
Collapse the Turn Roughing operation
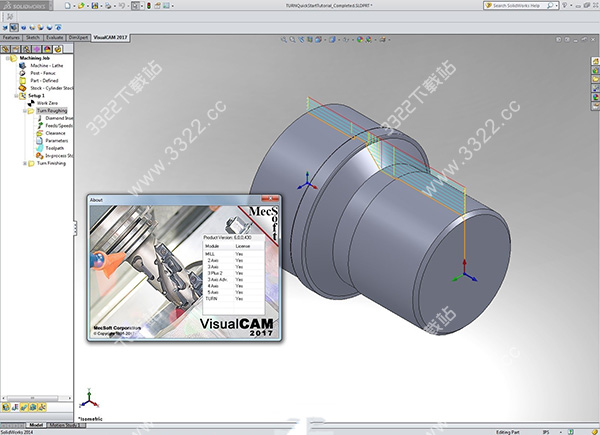[25, 111]
